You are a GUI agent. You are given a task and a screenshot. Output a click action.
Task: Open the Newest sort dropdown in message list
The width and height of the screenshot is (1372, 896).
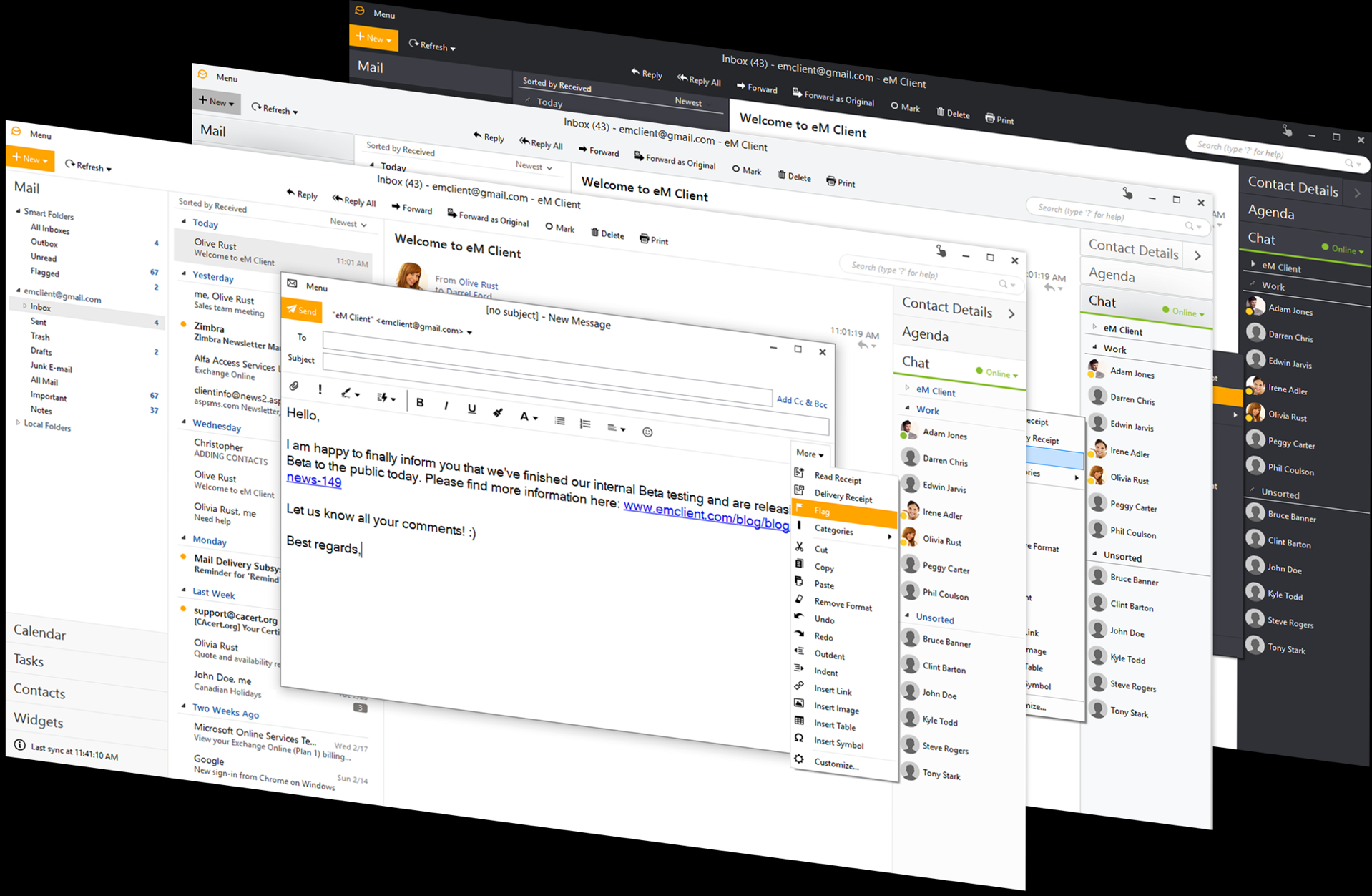coord(348,223)
